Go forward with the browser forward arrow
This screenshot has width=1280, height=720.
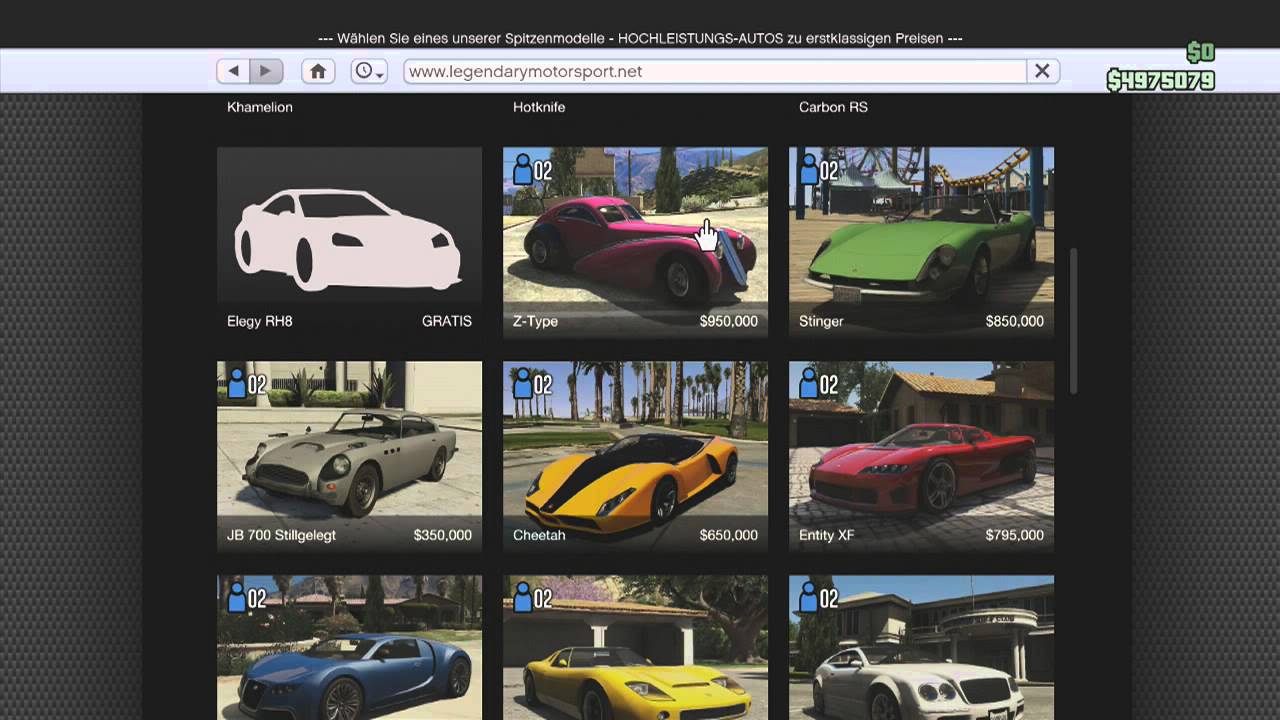point(266,71)
